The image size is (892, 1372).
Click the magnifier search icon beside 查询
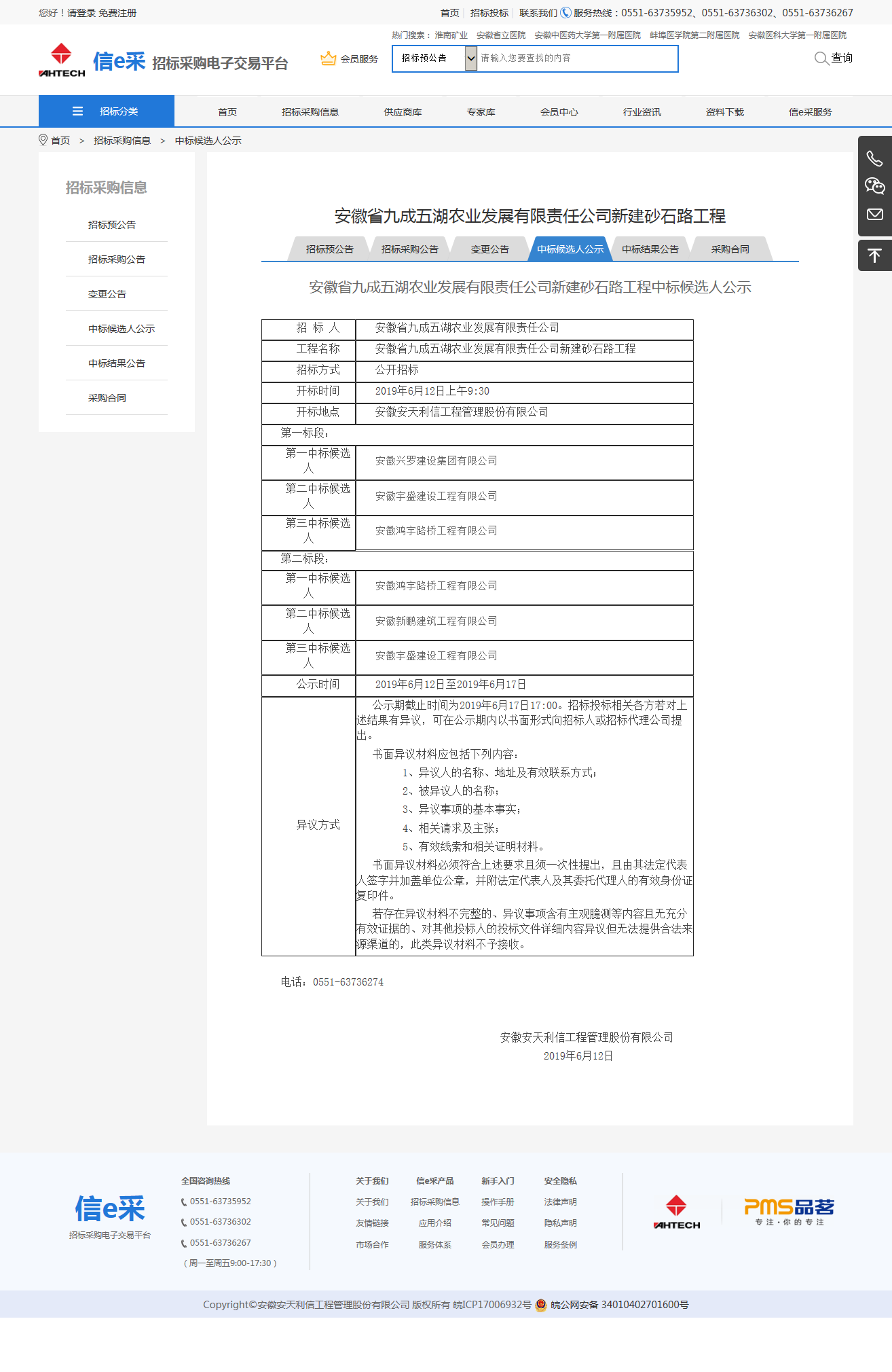(821, 58)
